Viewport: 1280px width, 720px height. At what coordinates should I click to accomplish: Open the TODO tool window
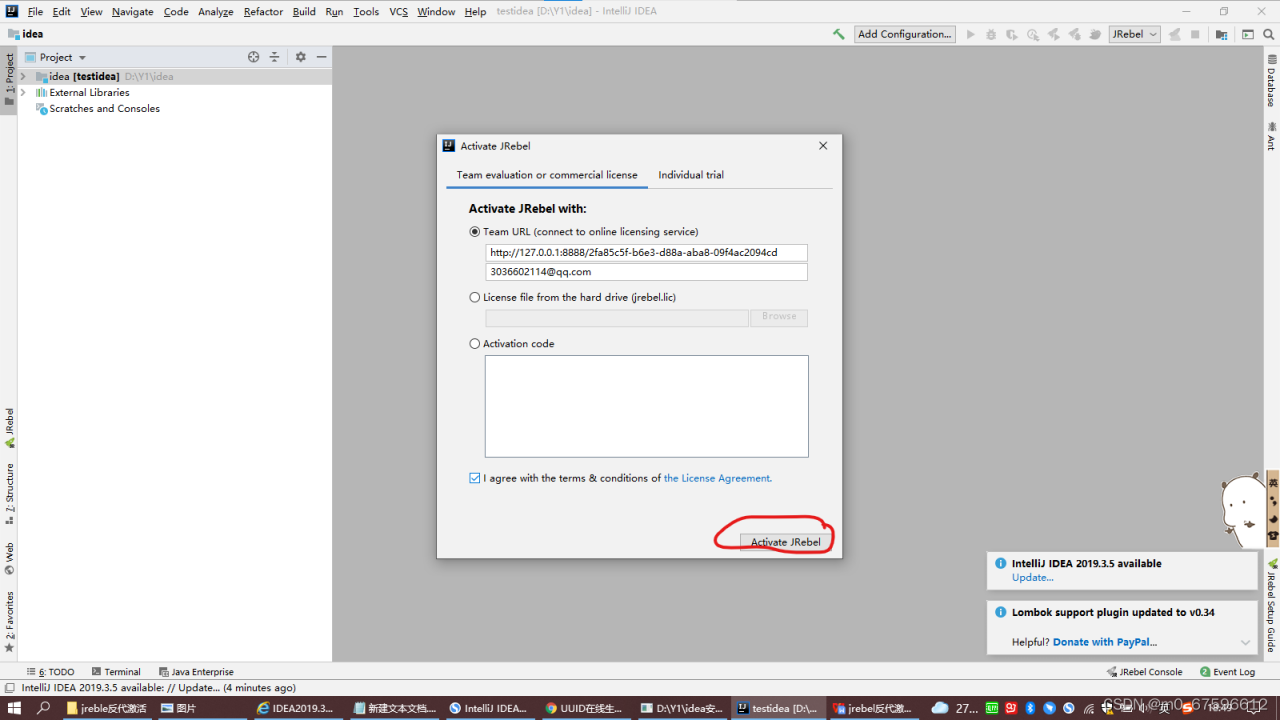point(50,672)
